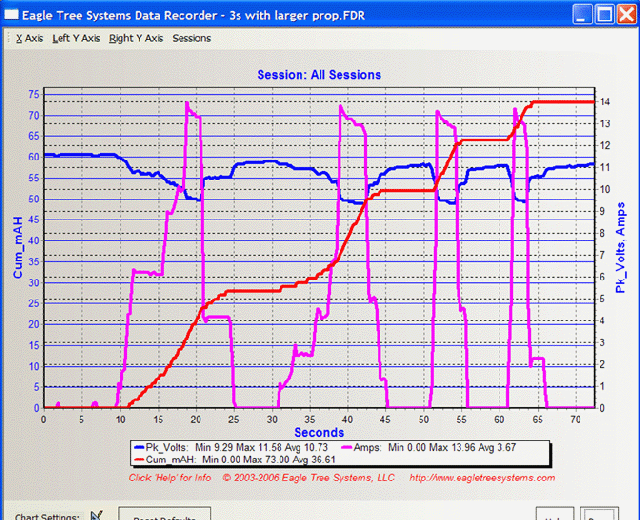The width and height of the screenshot is (640, 520).
Task: Click the "Click 'Help' for Info" text
Action: point(170,478)
